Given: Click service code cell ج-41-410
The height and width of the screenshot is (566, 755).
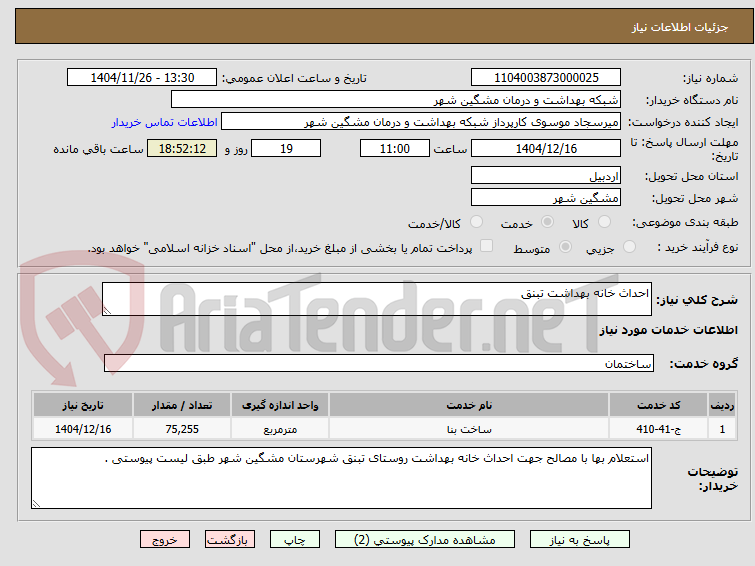Looking at the screenshot, I should 658,429.
